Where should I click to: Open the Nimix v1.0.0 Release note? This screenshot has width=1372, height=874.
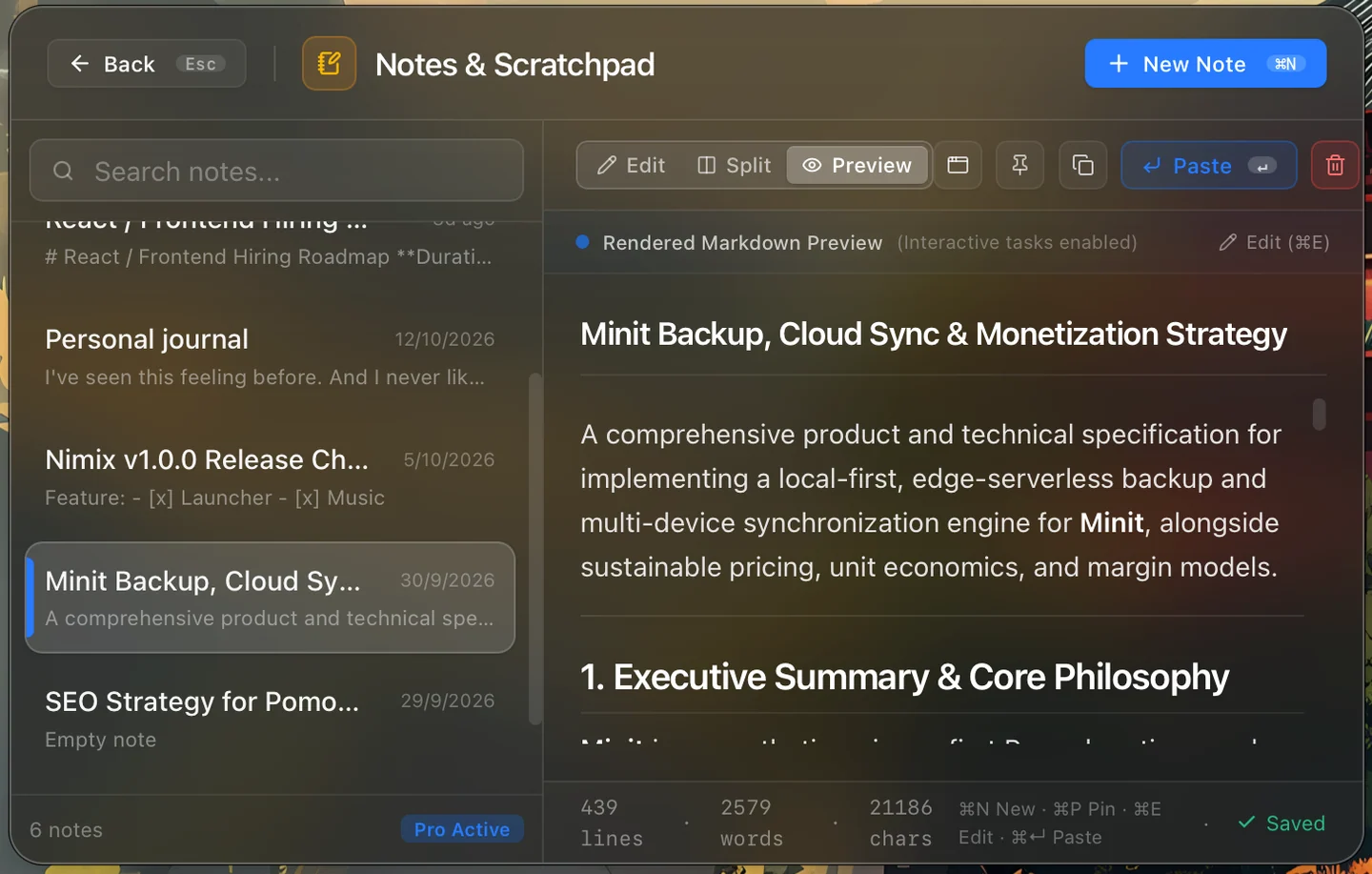(x=270, y=478)
